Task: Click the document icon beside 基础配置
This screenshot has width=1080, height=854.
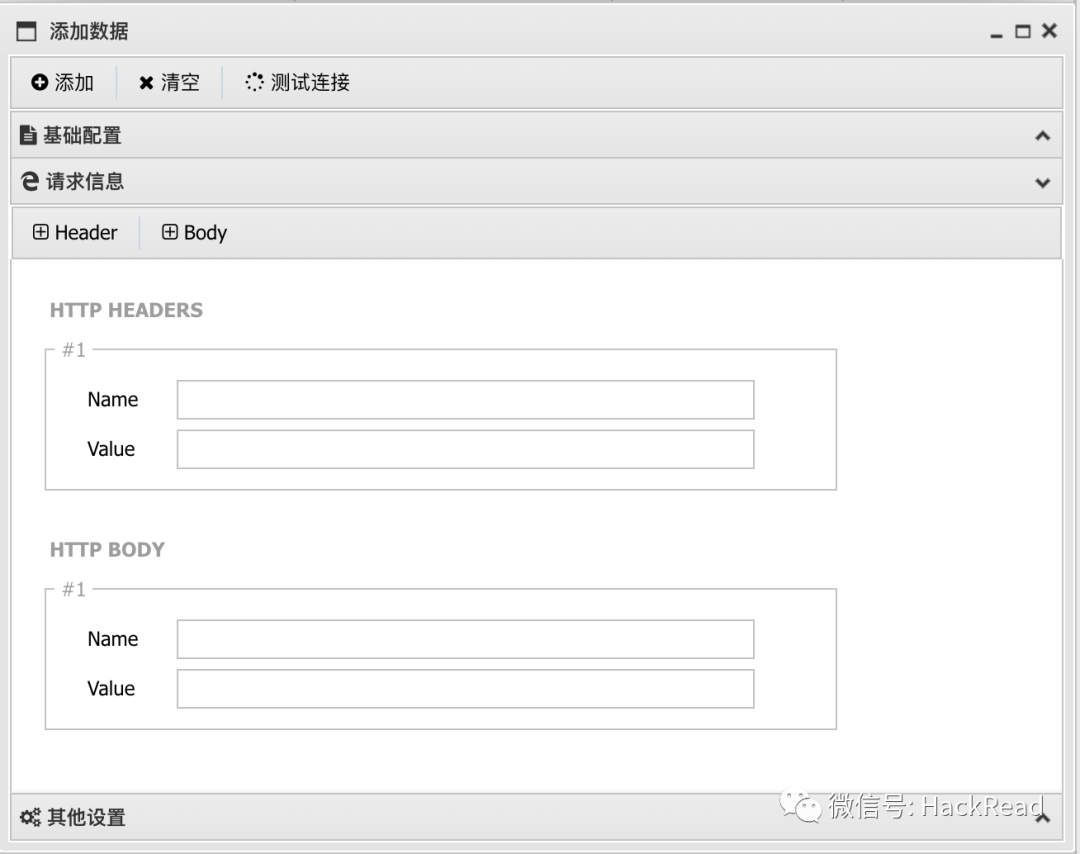Action: (28, 135)
